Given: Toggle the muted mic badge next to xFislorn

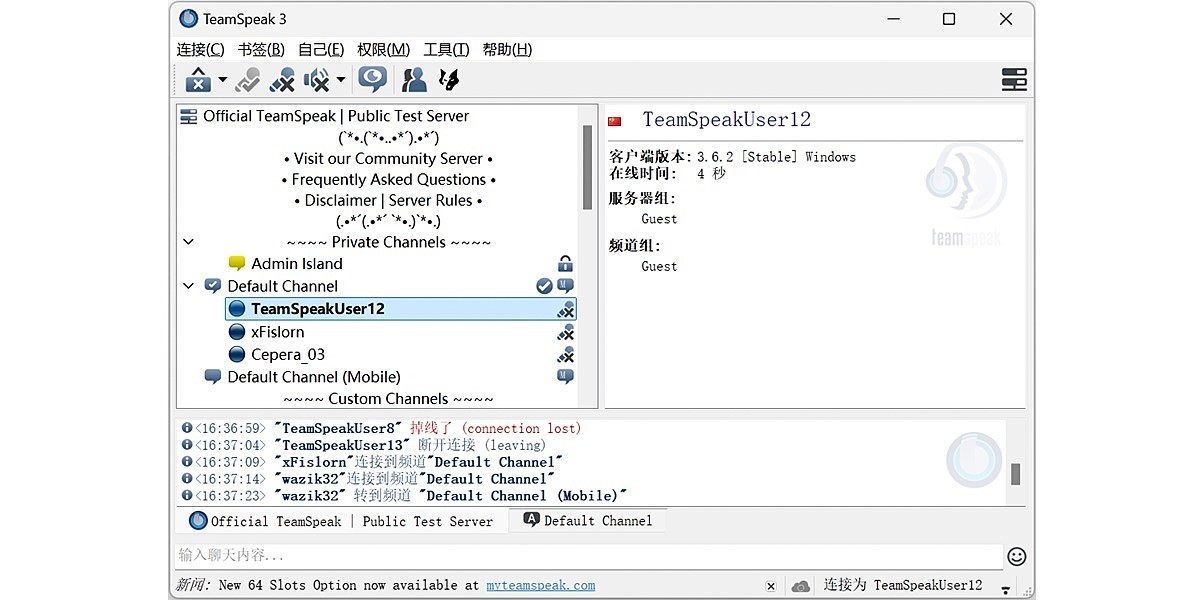Looking at the screenshot, I should [565, 331].
